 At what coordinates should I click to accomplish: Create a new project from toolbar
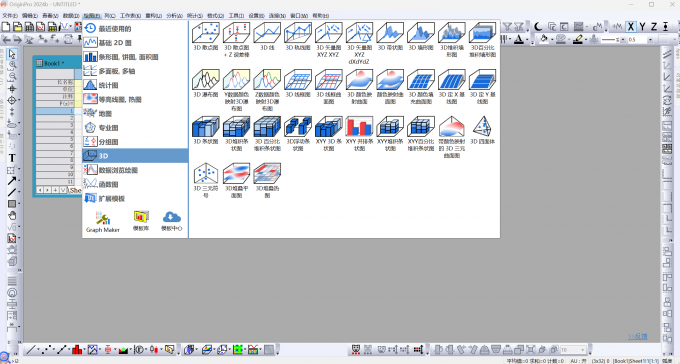pos(6,27)
